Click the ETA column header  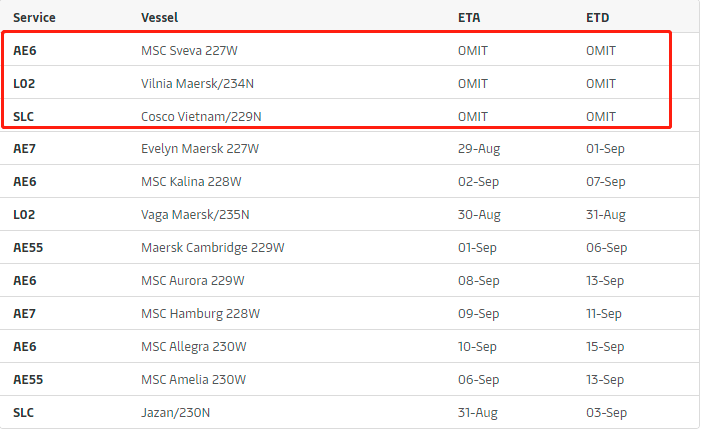(470, 18)
